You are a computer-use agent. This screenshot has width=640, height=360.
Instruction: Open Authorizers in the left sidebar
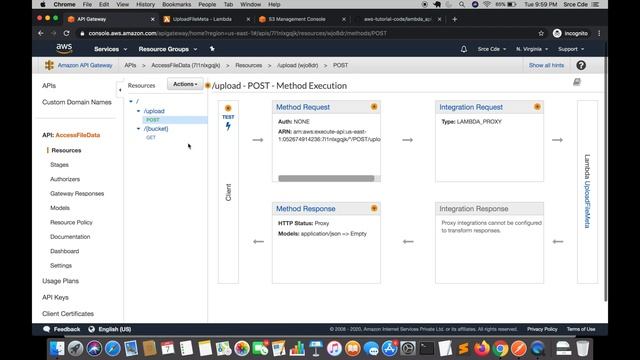click(65, 179)
